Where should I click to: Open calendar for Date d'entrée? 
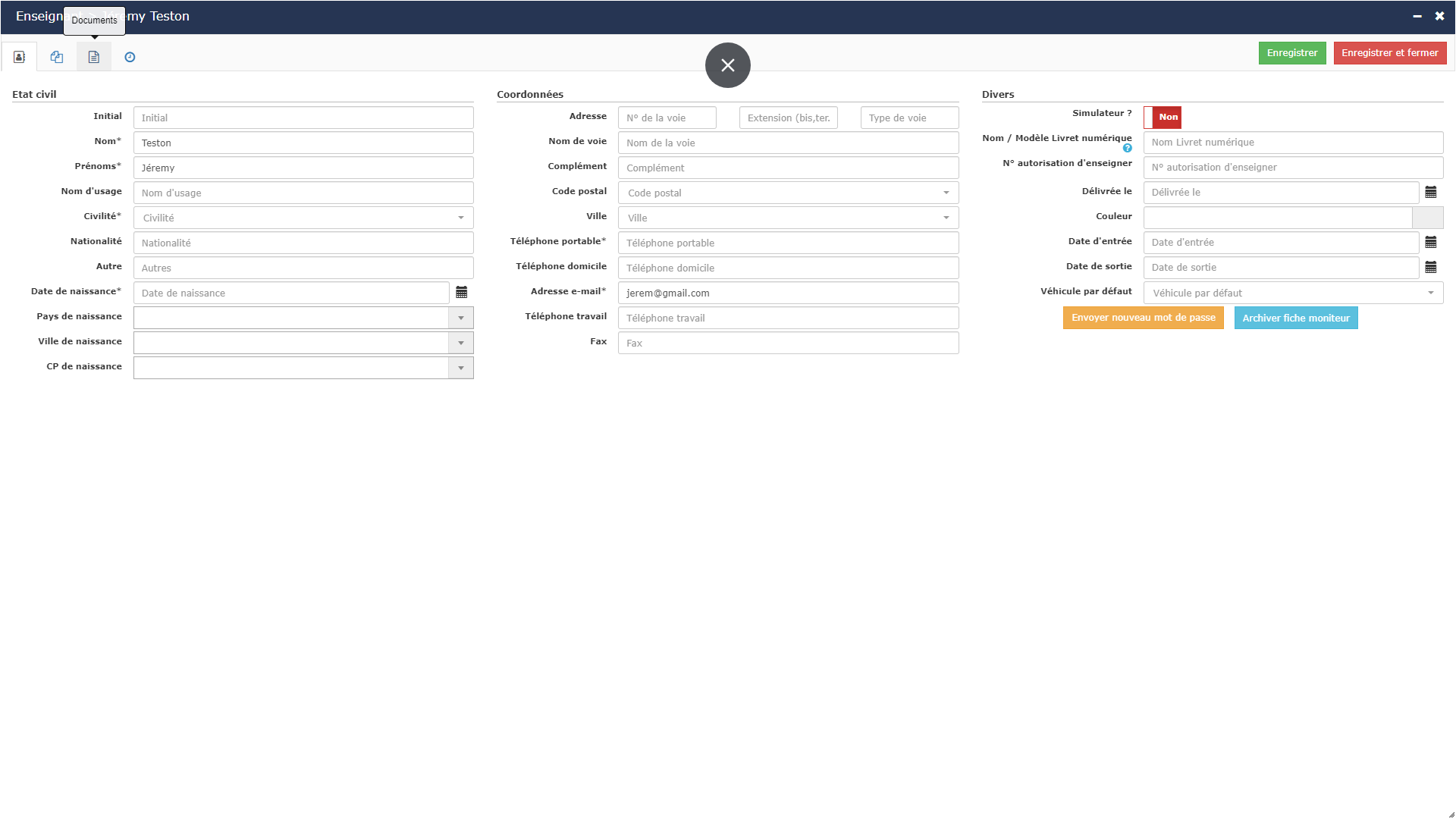[x=1431, y=242]
